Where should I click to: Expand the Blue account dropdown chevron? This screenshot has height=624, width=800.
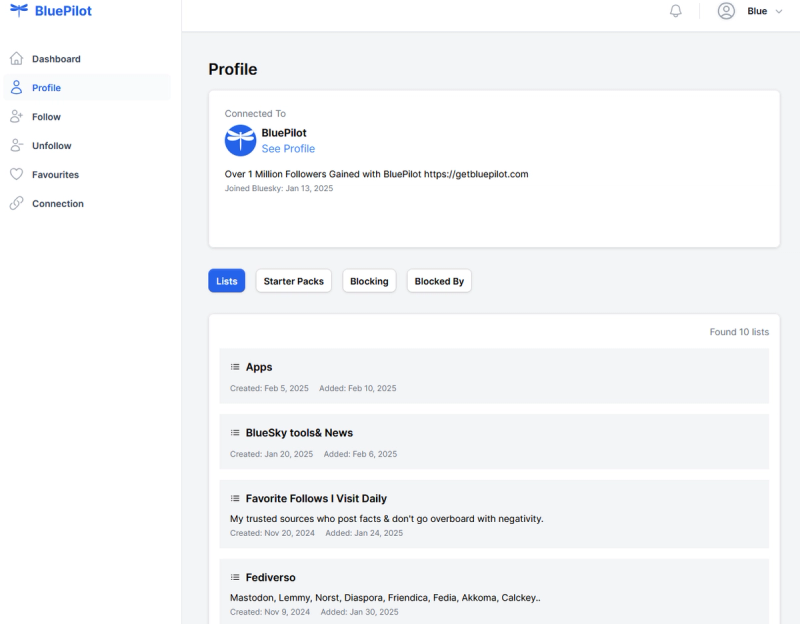[x=779, y=11]
